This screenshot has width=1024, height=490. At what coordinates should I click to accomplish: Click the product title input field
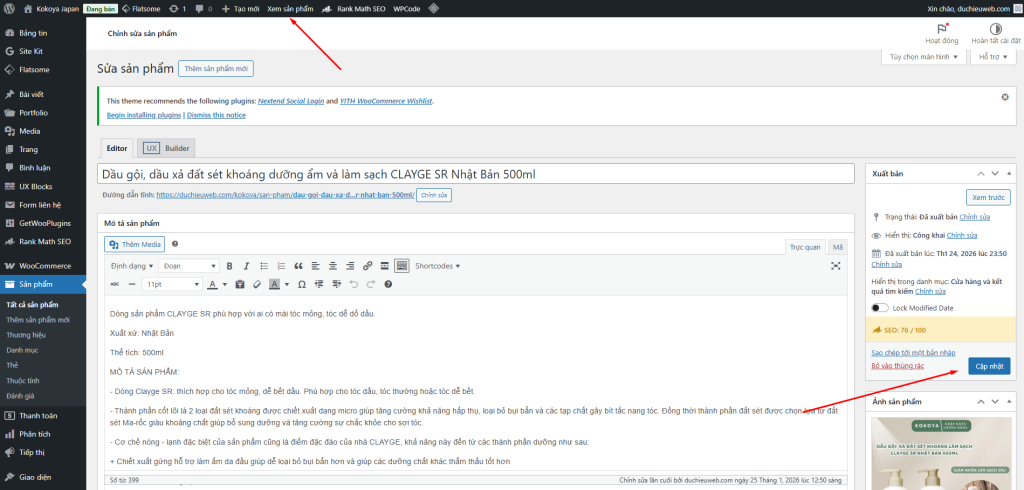[475, 174]
